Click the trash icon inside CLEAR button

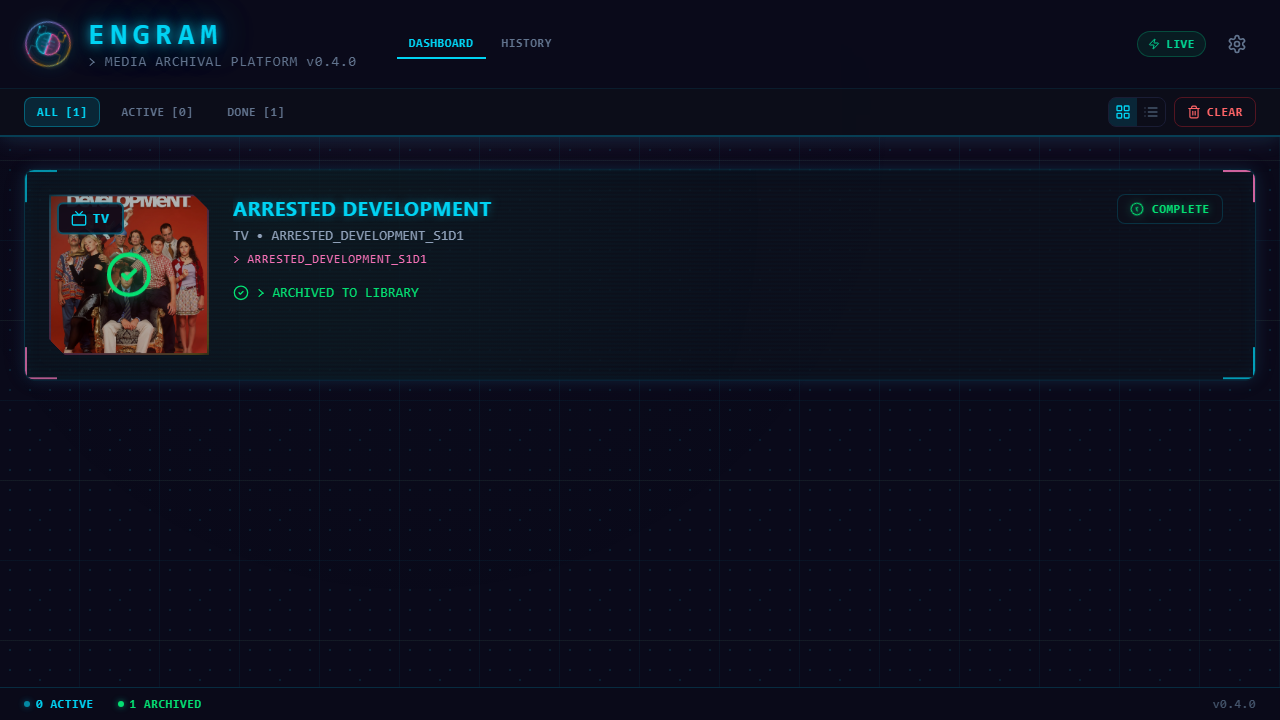click(x=1194, y=112)
